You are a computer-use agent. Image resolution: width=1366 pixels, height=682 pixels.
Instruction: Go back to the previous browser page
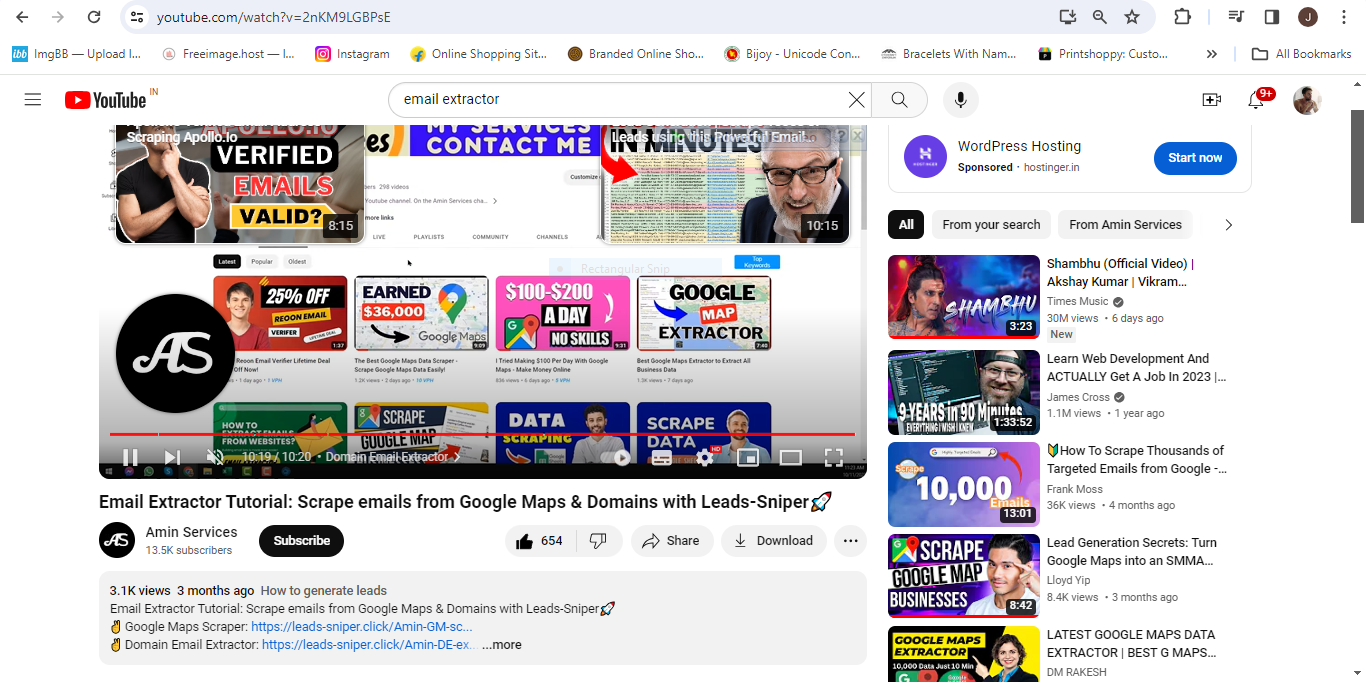tap(22, 17)
